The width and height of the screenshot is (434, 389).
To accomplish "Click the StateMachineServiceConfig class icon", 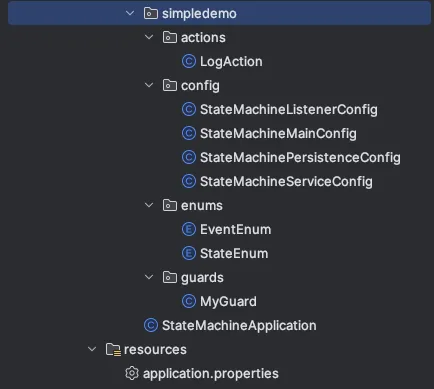I will (x=189, y=181).
